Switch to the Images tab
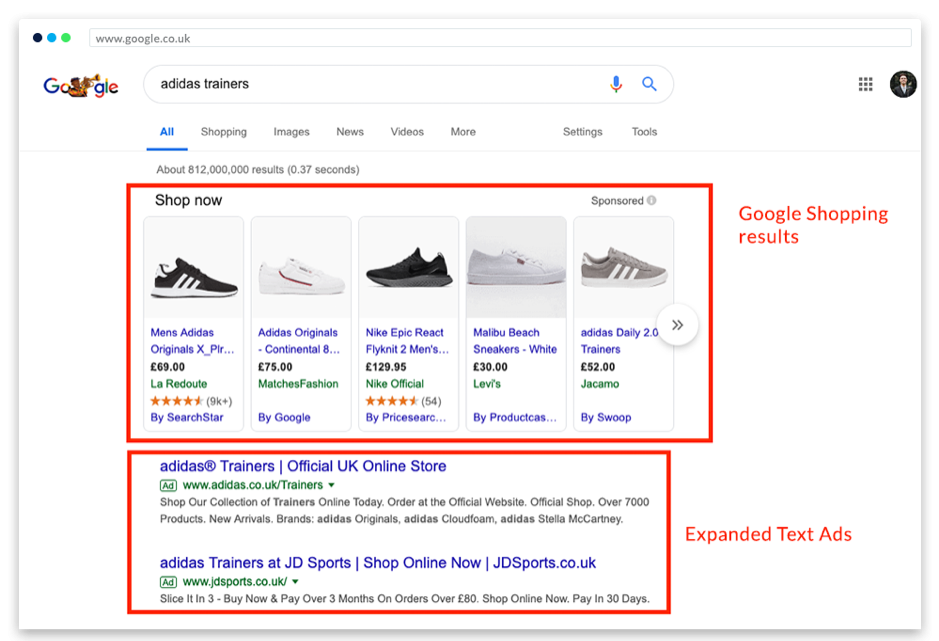939x641 pixels. (291, 132)
